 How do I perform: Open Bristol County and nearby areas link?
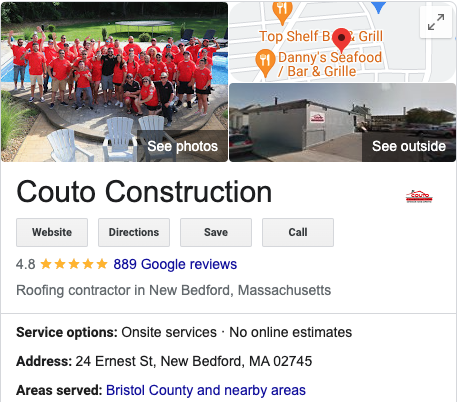point(206,390)
